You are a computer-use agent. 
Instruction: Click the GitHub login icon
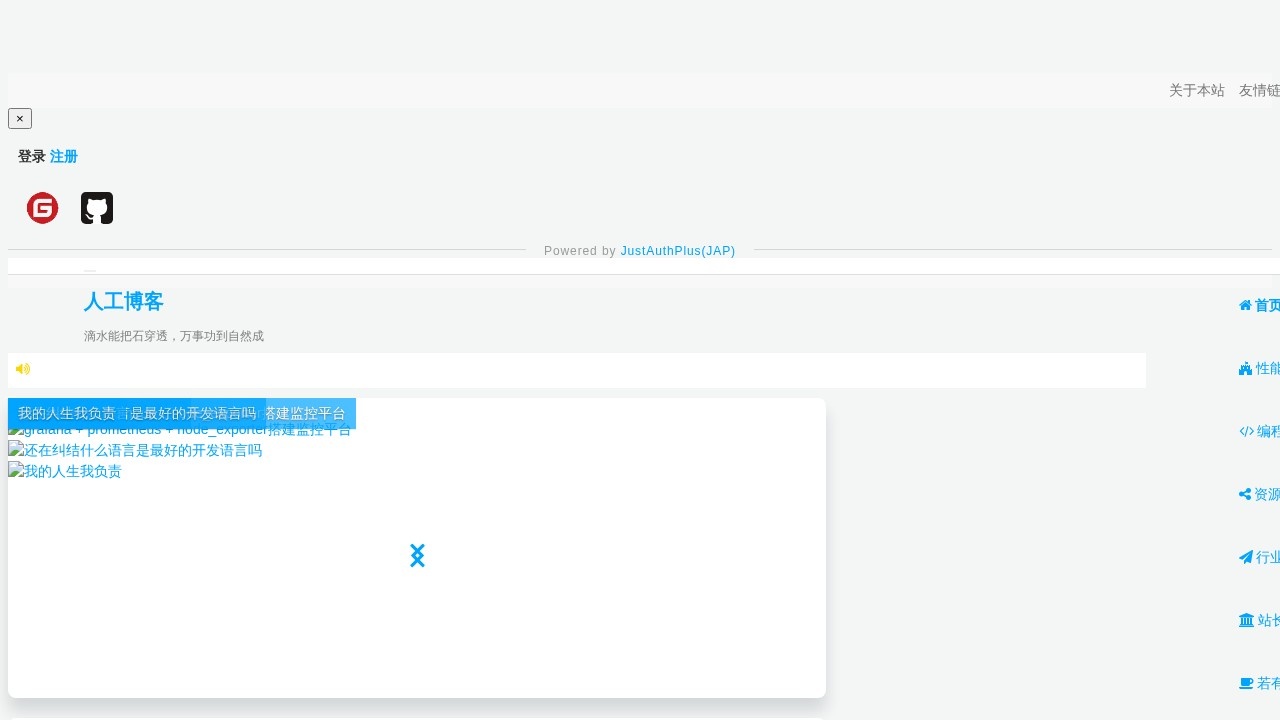tap(97, 208)
